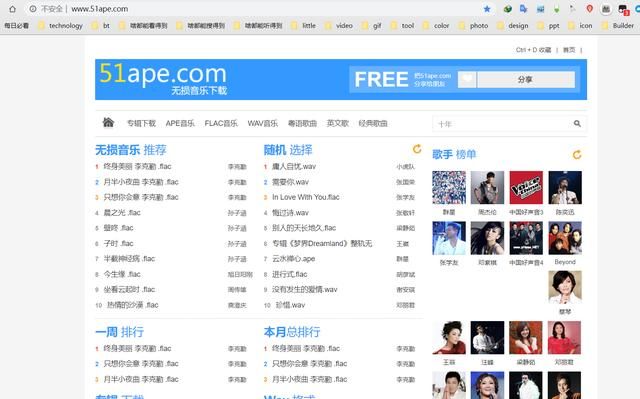Open the 周杰伦 singer thumbnail
Viewport: 640px width, 399px height.
487,188
